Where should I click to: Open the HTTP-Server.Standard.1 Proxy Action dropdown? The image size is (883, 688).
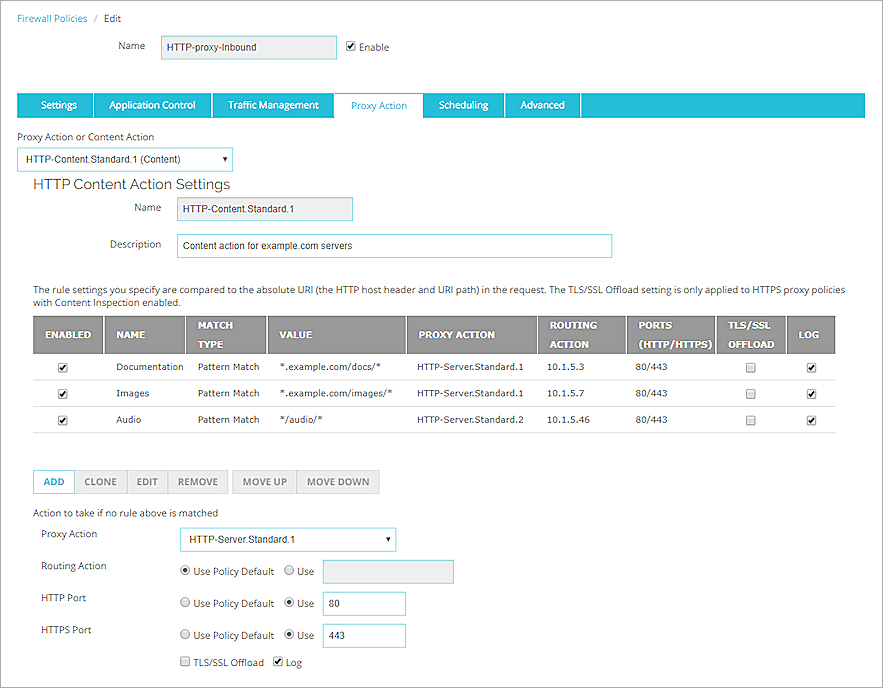tap(288, 539)
